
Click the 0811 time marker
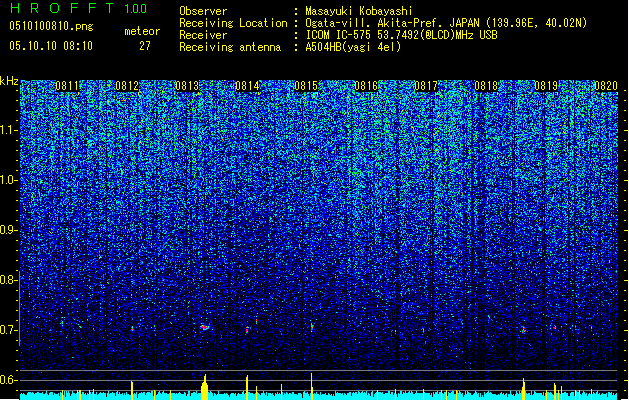click(67, 86)
